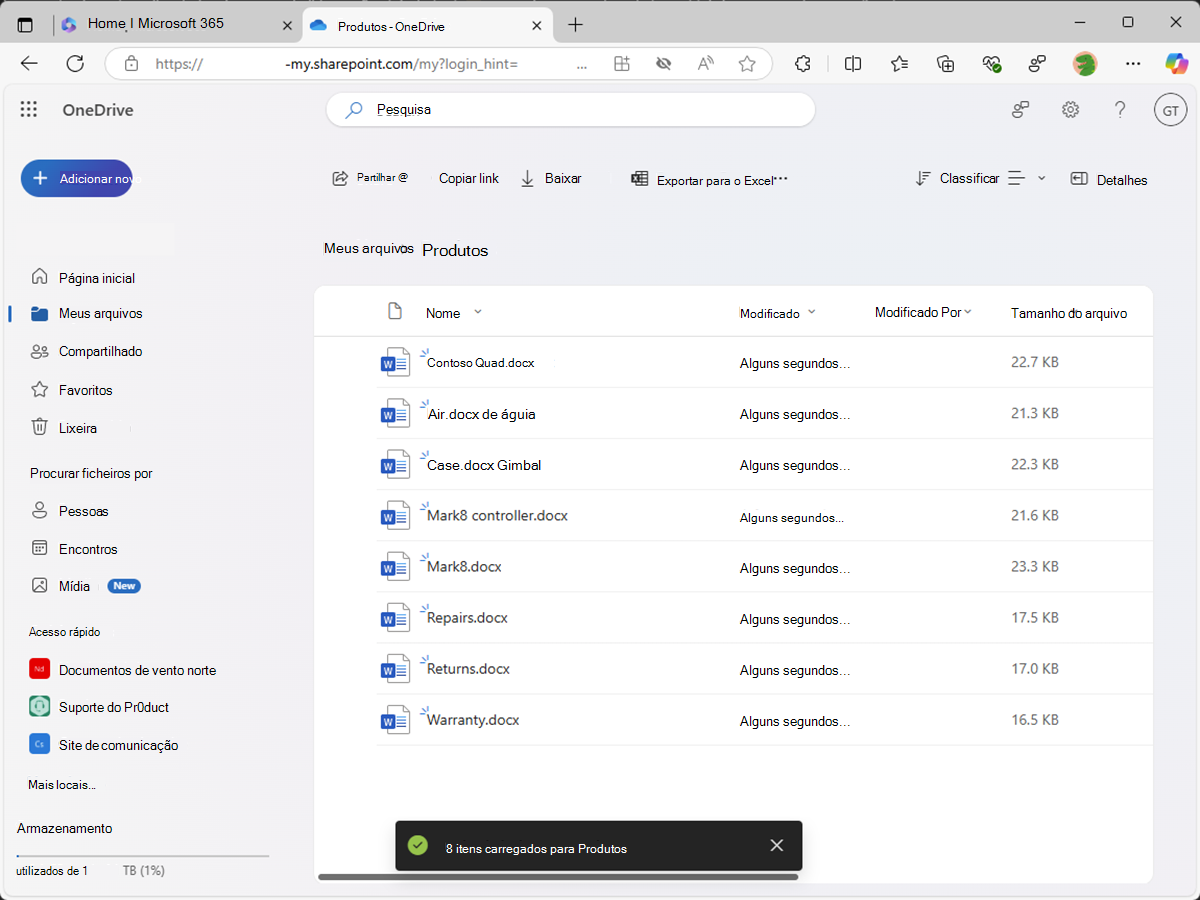Open Site de comunicação
Image resolution: width=1200 pixels, height=900 pixels.
118,745
